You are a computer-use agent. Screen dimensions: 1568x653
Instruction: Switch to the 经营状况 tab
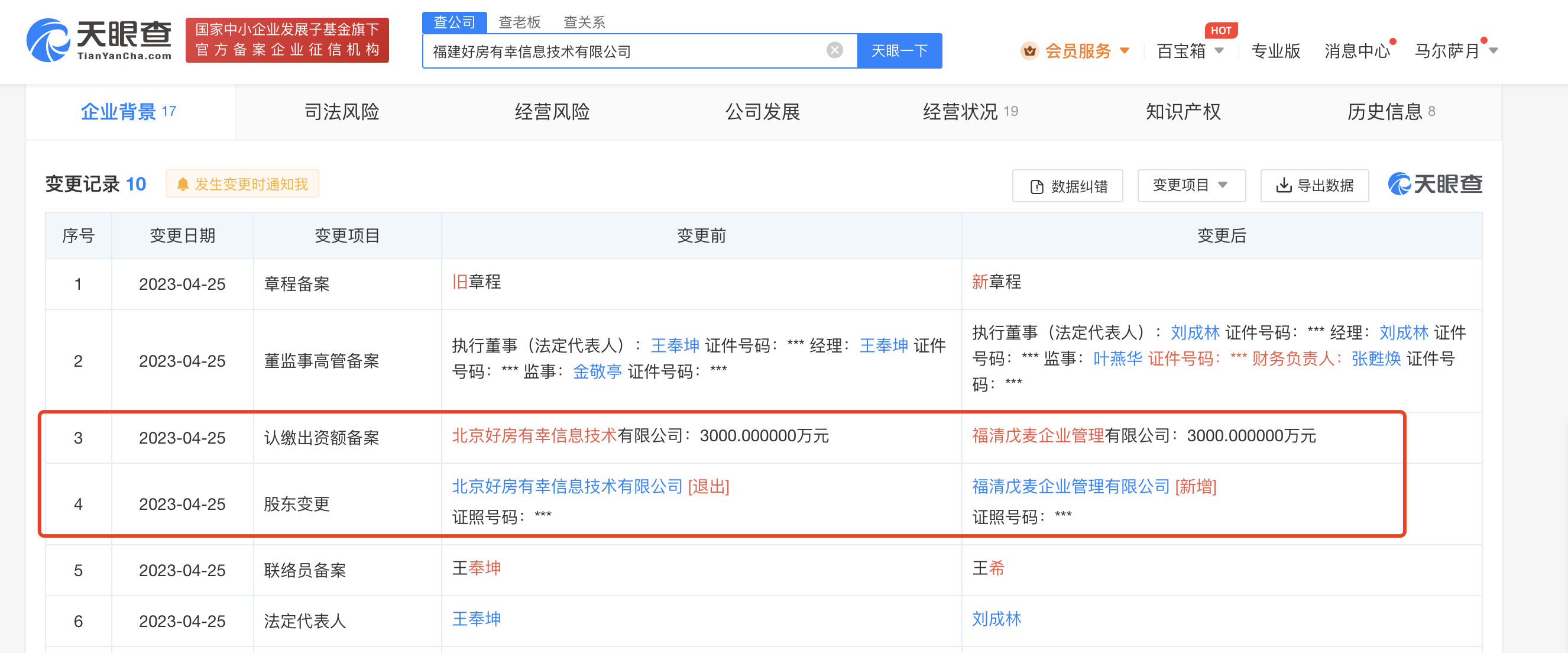(x=971, y=112)
